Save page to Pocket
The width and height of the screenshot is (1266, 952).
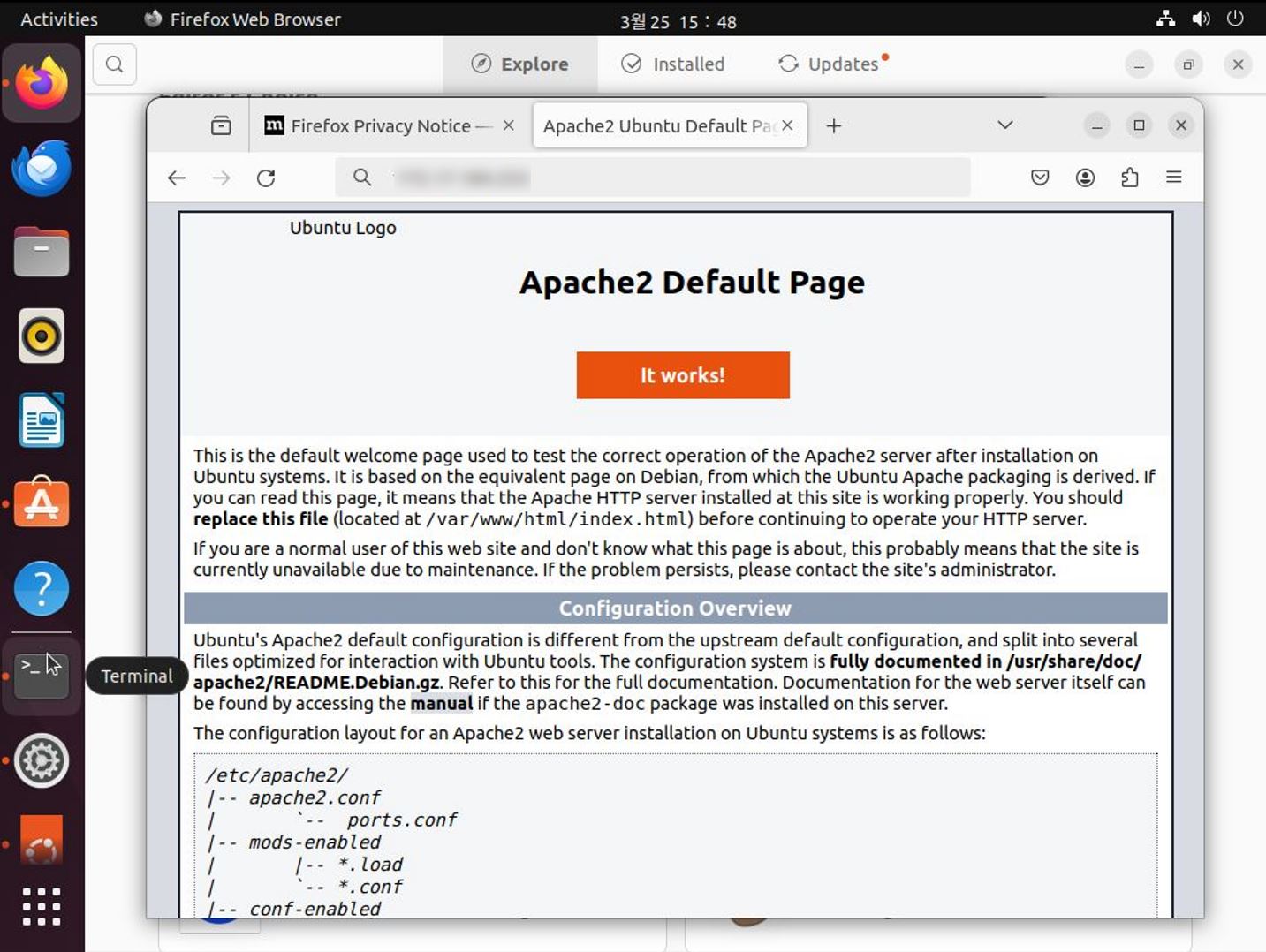(x=1040, y=178)
